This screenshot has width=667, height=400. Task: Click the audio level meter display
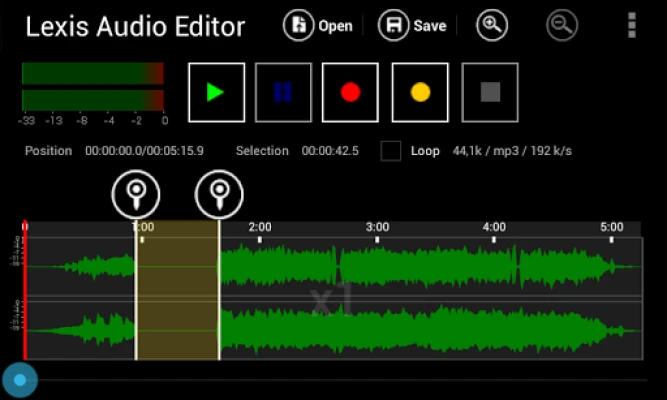(92, 87)
